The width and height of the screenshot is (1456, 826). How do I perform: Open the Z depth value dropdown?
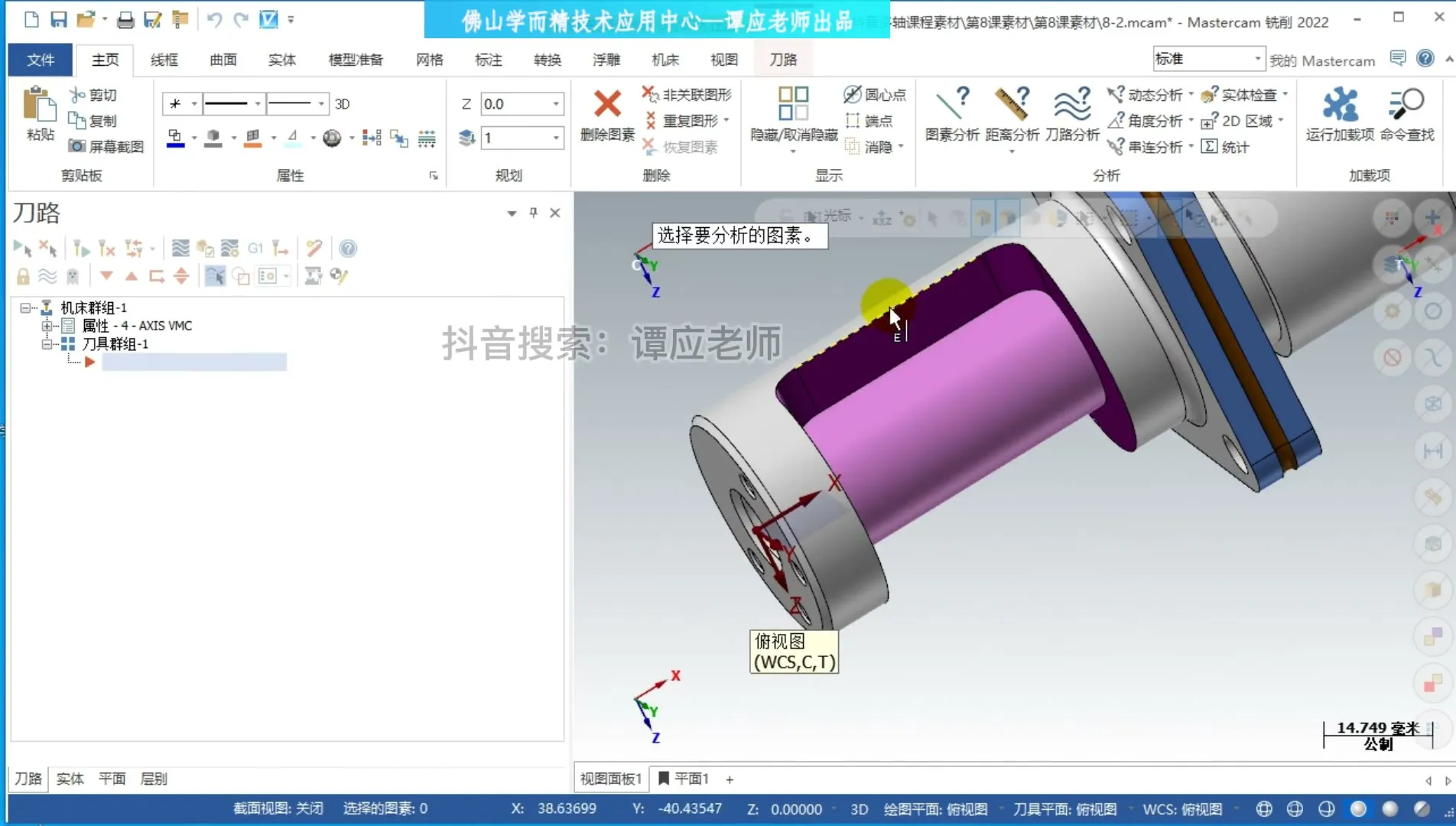click(x=556, y=104)
